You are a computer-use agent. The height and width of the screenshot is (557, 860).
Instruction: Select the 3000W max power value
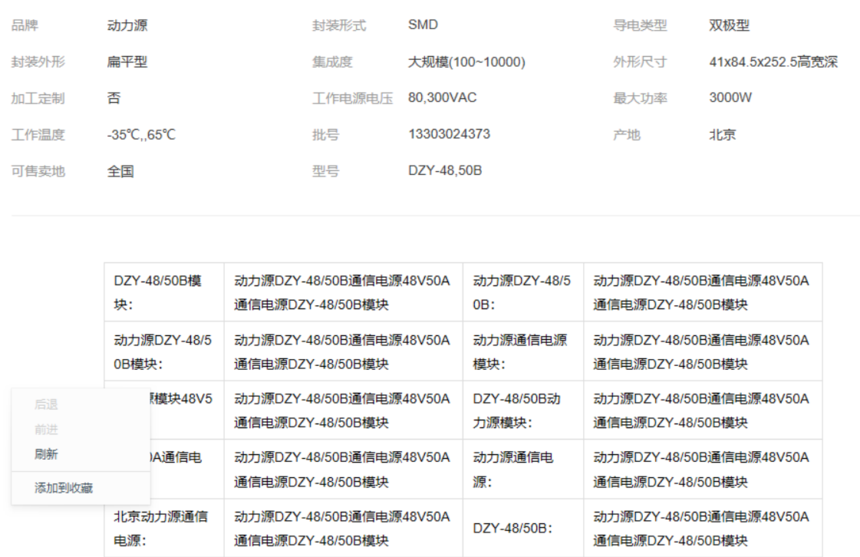coord(731,98)
